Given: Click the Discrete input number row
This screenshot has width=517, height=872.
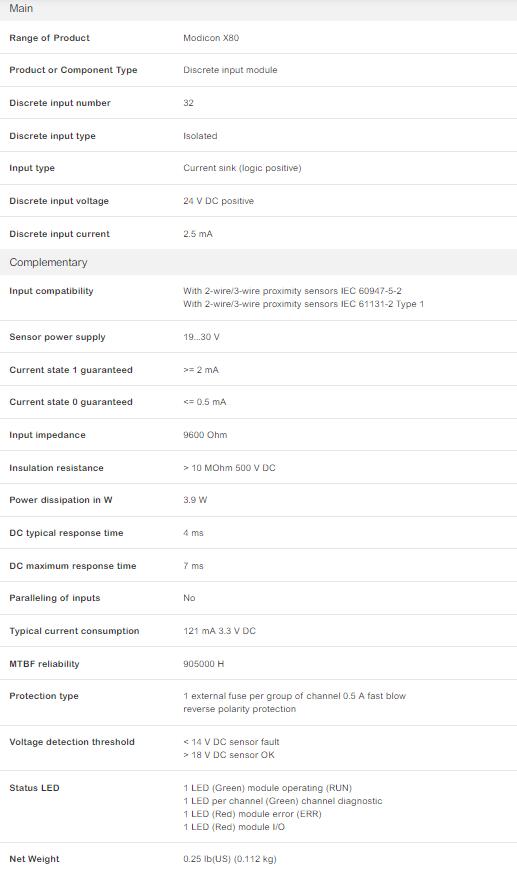Looking at the screenshot, I should tap(258, 103).
